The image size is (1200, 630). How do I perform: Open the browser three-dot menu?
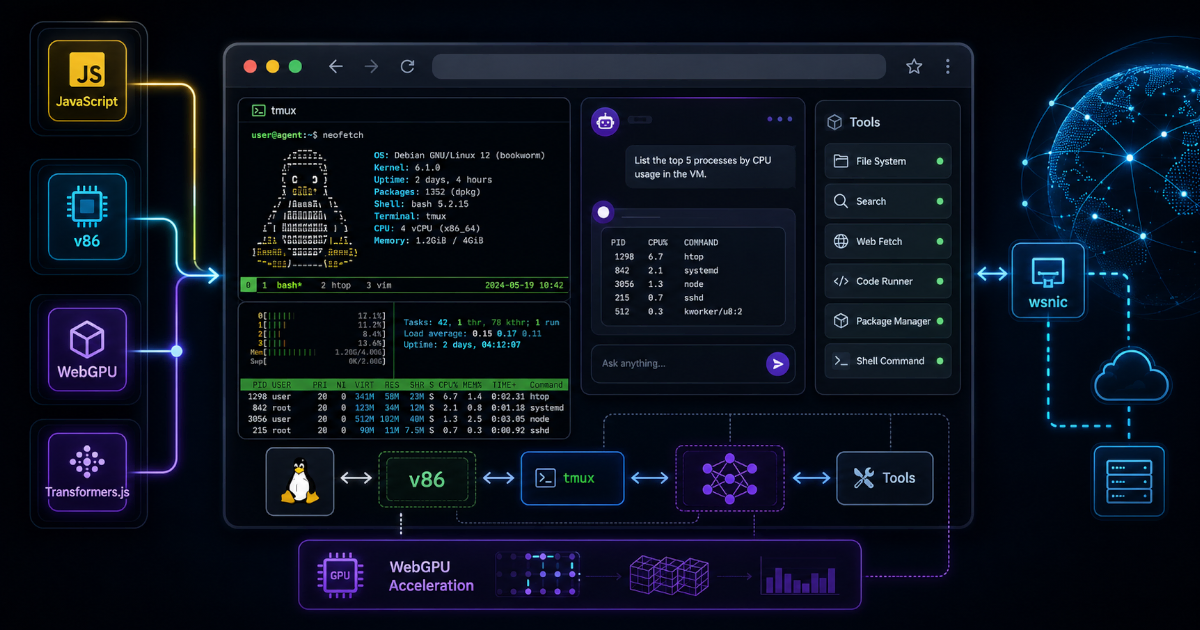tap(948, 66)
